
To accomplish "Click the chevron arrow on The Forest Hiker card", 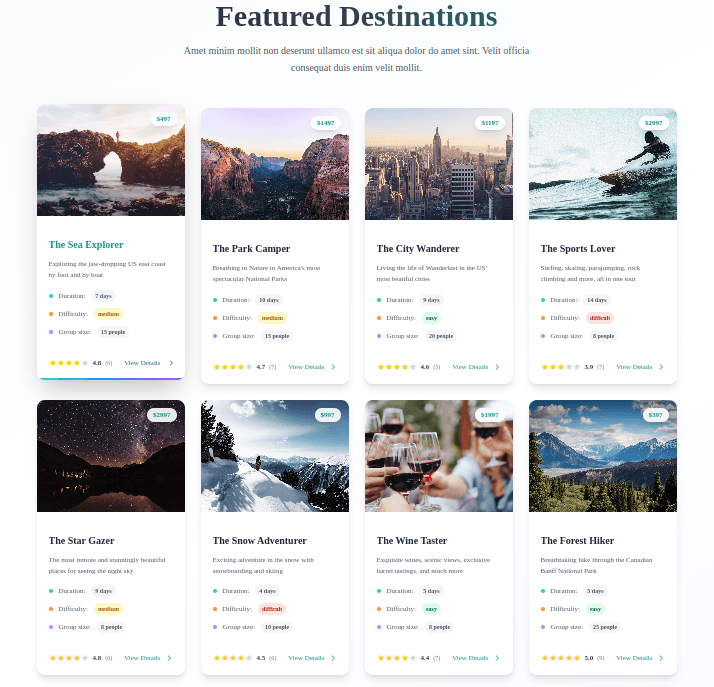I will pyautogui.click(x=661, y=658).
